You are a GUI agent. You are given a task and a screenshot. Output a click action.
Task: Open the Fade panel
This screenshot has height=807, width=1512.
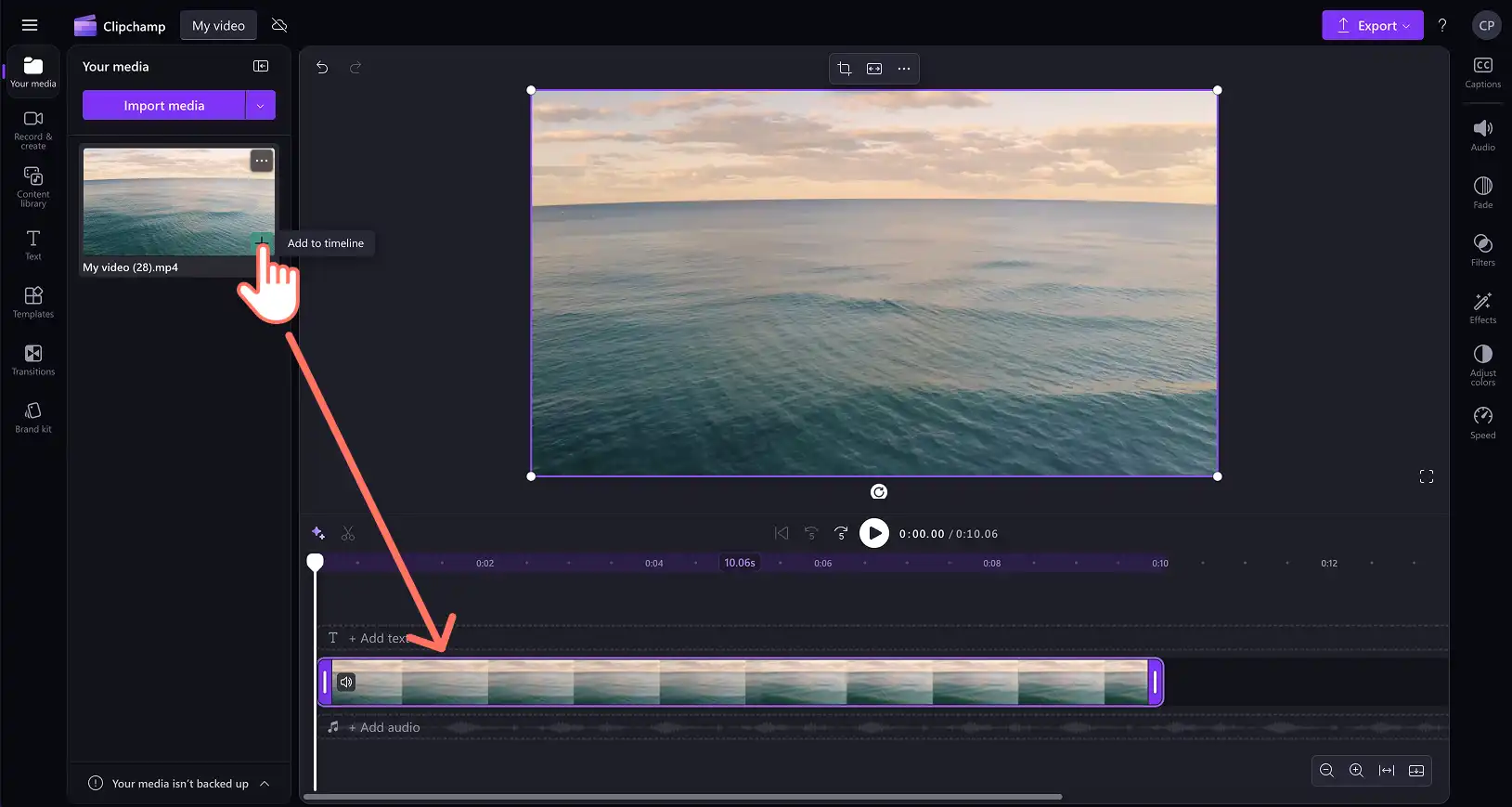(1483, 193)
